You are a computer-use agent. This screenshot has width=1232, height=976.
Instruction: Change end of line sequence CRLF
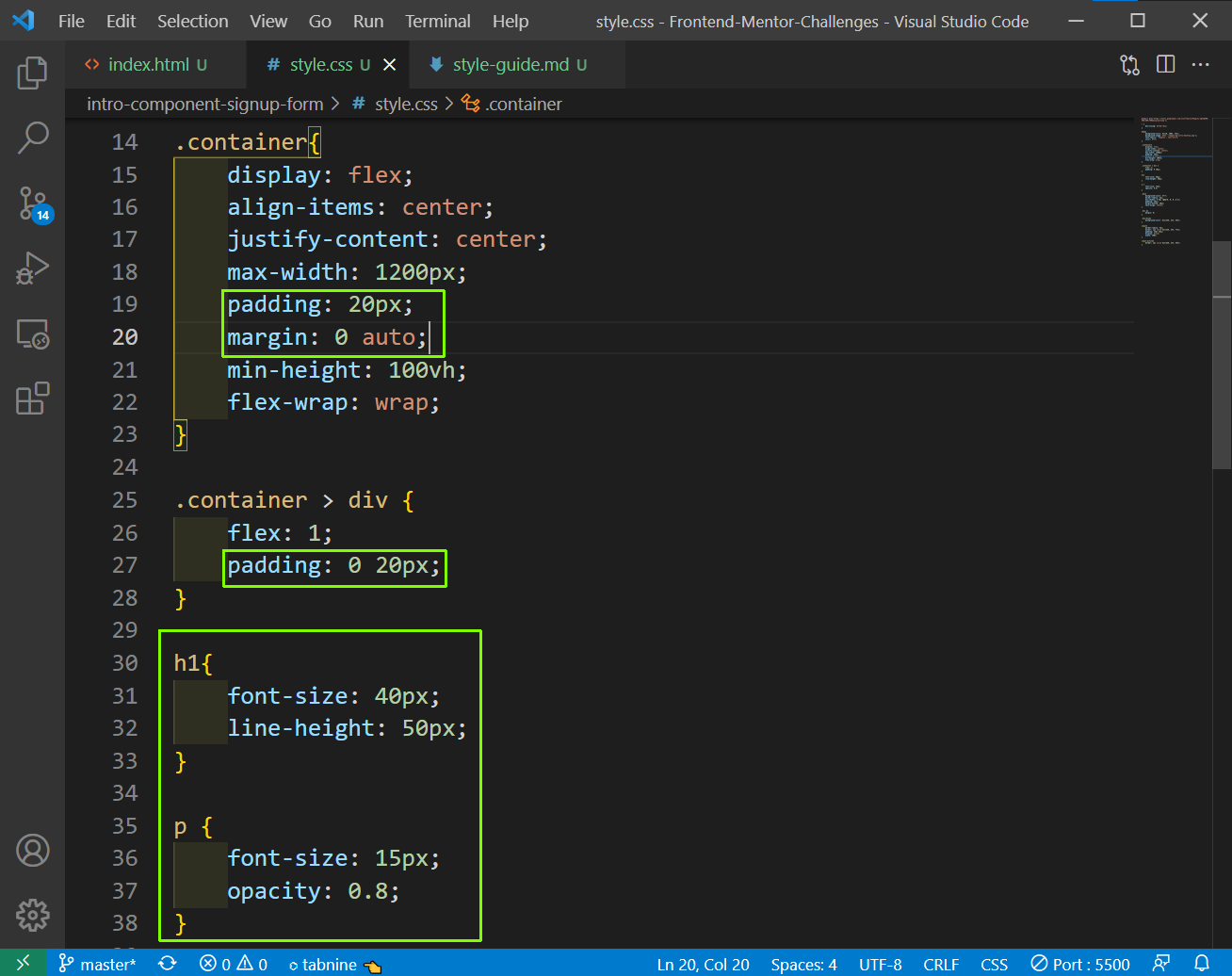pyautogui.click(x=941, y=964)
